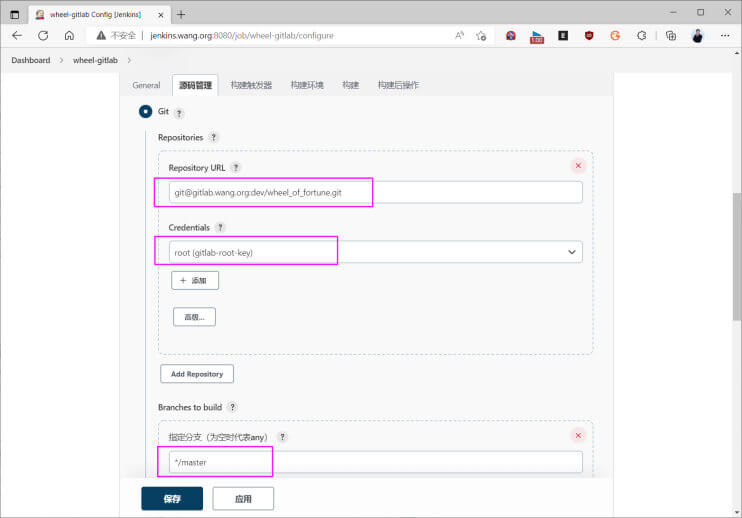Open a new browser tab
Image resolution: width=742 pixels, height=518 pixels.
pos(181,15)
